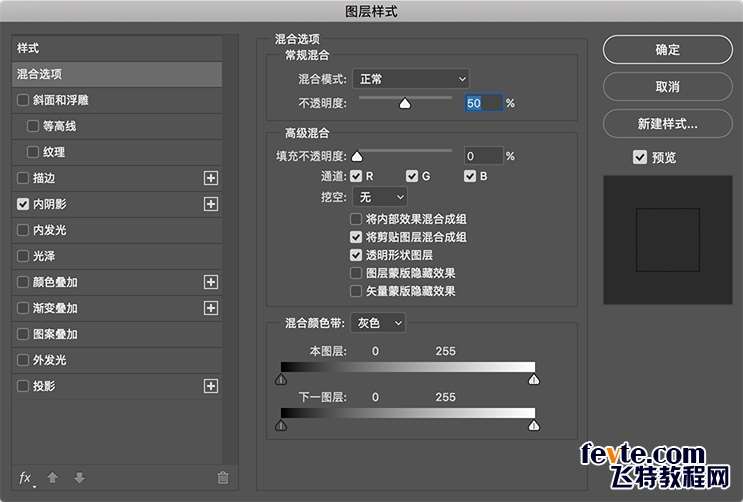Click 下一图层 black point slider
Image resolution: width=743 pixels, height=502 pixels.
281,425
